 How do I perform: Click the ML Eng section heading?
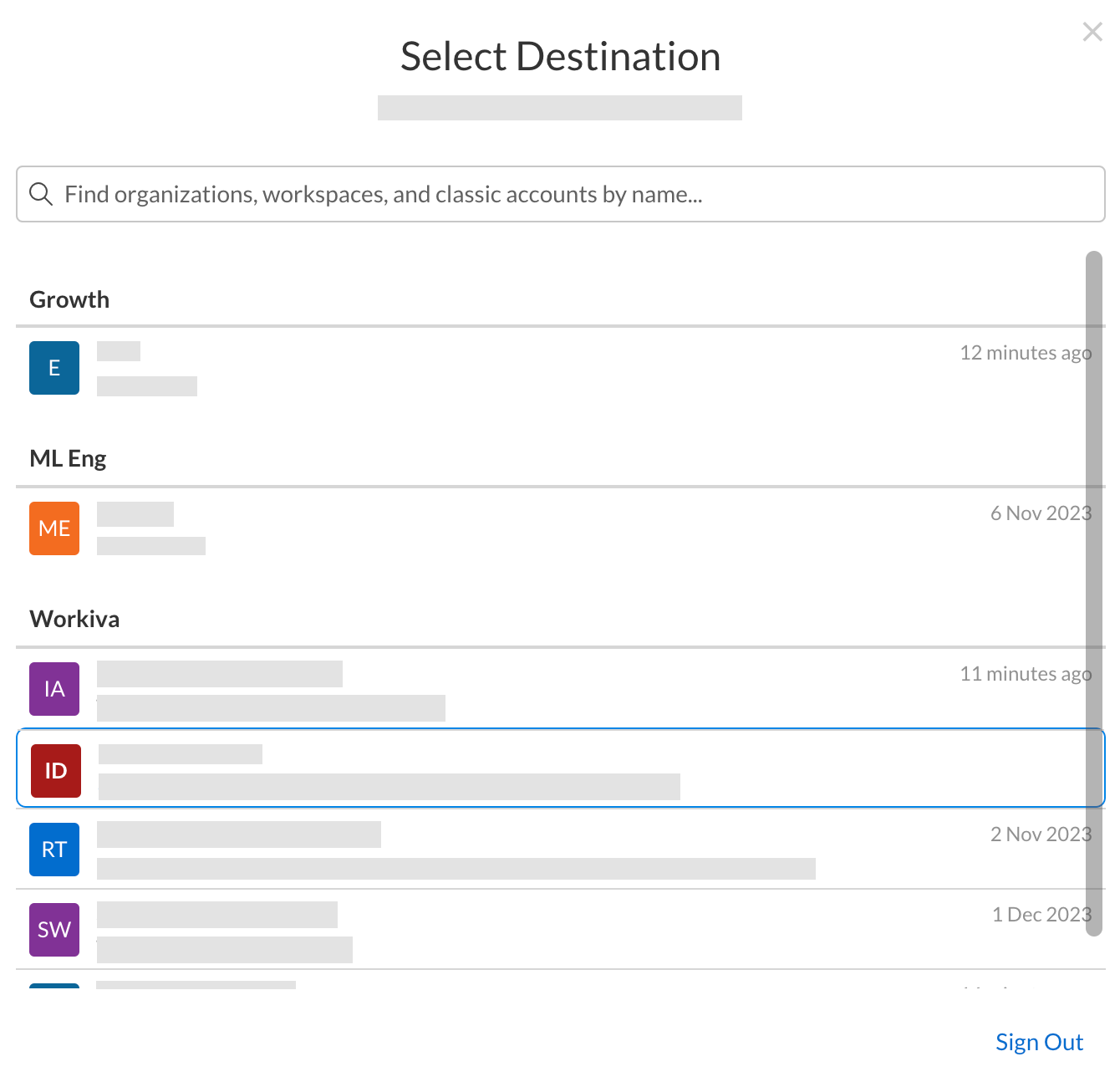click(x=68, y=458)
